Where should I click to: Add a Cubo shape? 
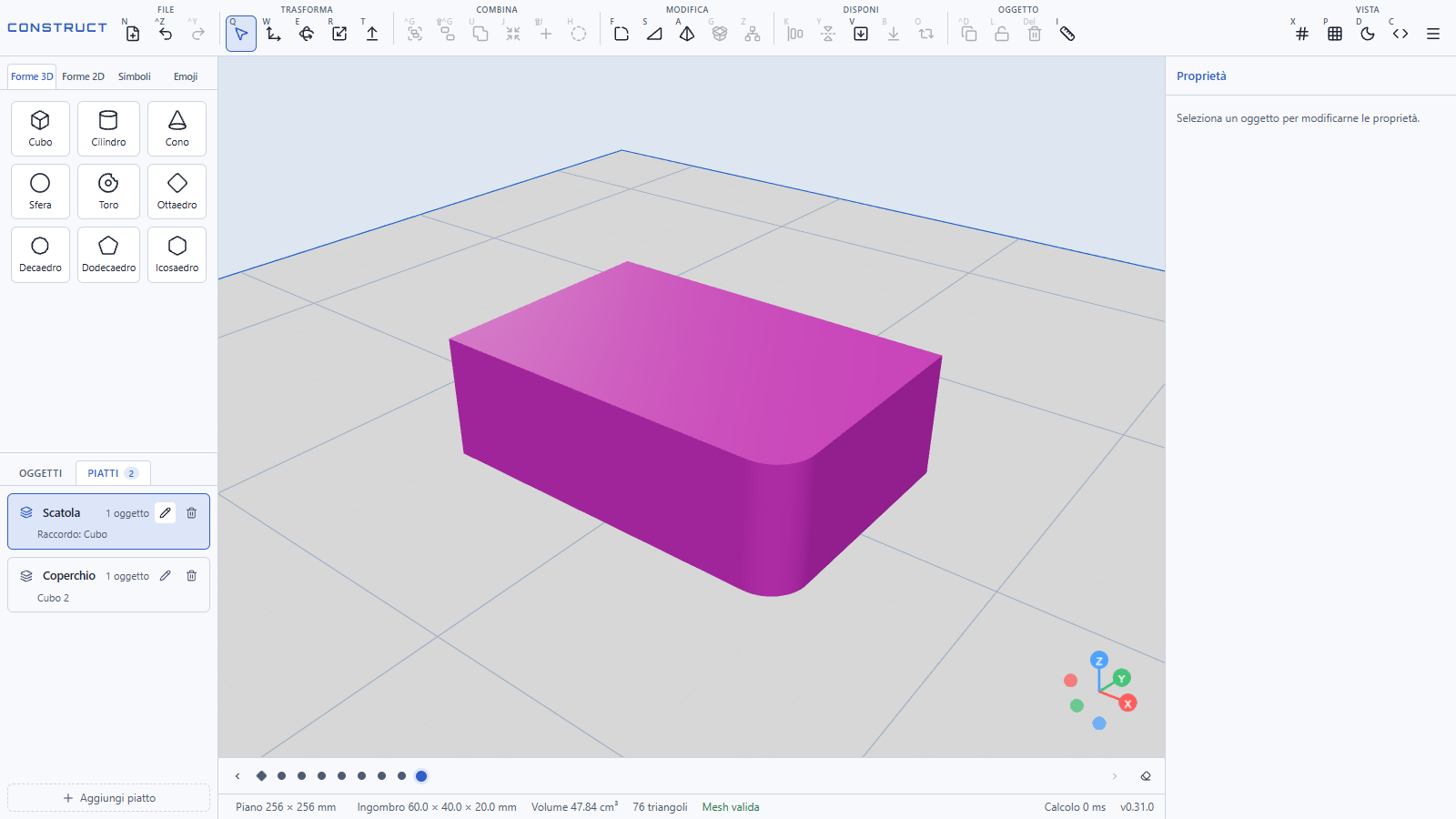[x=40, y=128]
